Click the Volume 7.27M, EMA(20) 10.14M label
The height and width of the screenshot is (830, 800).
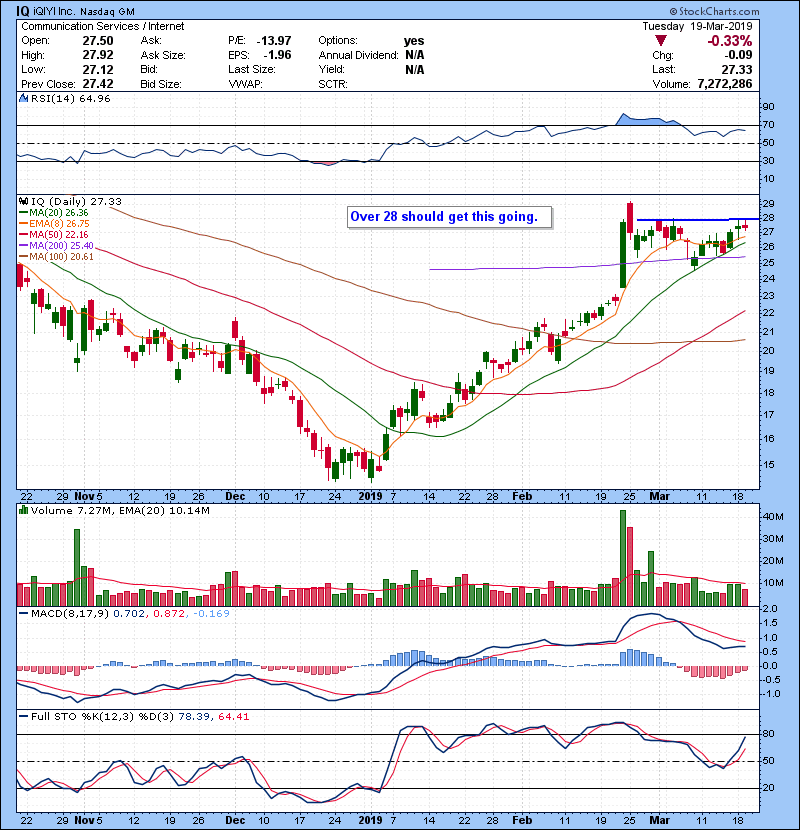point(120,511)
